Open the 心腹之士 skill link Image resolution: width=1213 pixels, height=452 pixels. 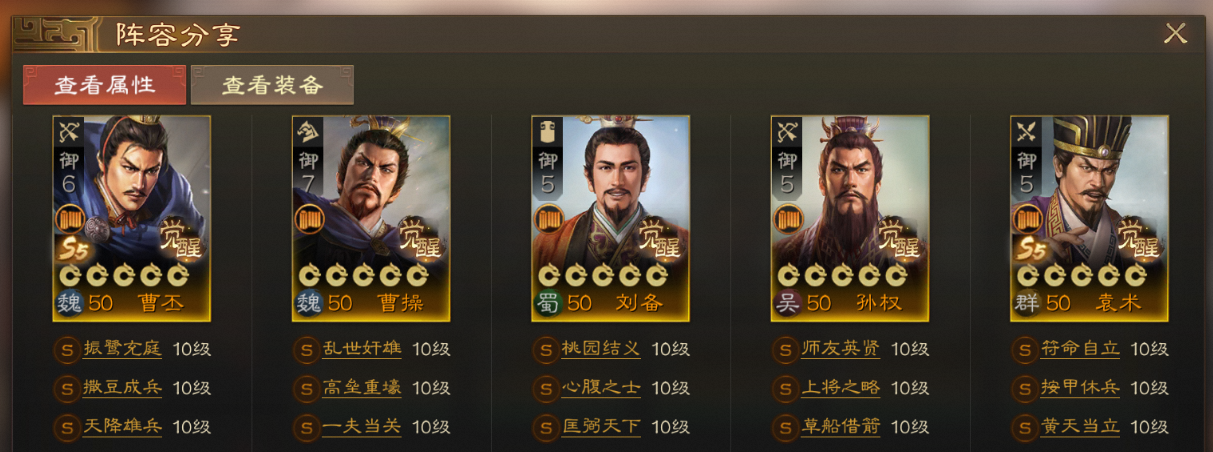601,388
